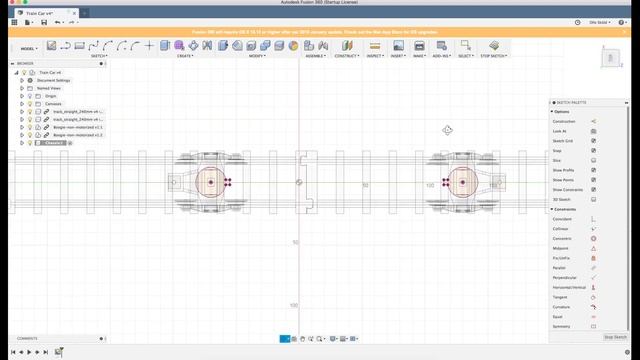640x360 pixels.
Task: Click the Extrude tool icon
Action: coord(165,46)
